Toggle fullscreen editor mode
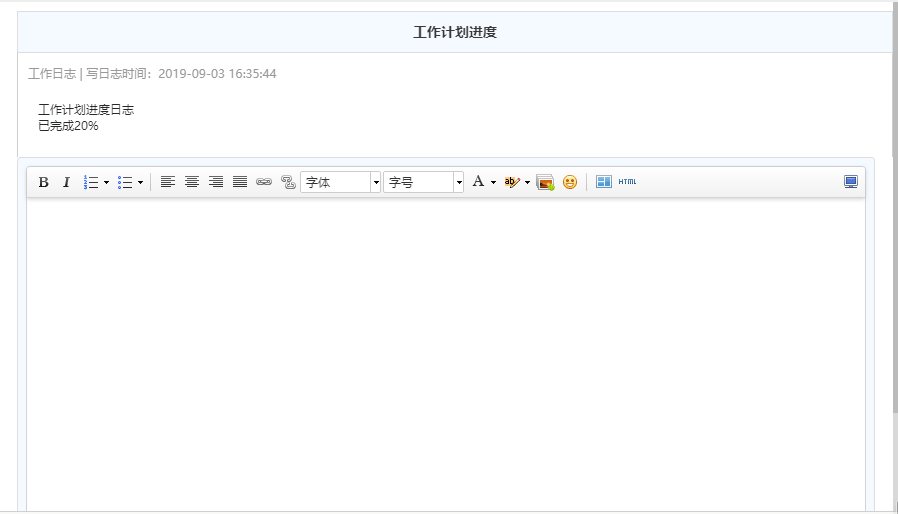Image resolution: width=898 pixels, height=514 pixels. (x=851, y=182)
